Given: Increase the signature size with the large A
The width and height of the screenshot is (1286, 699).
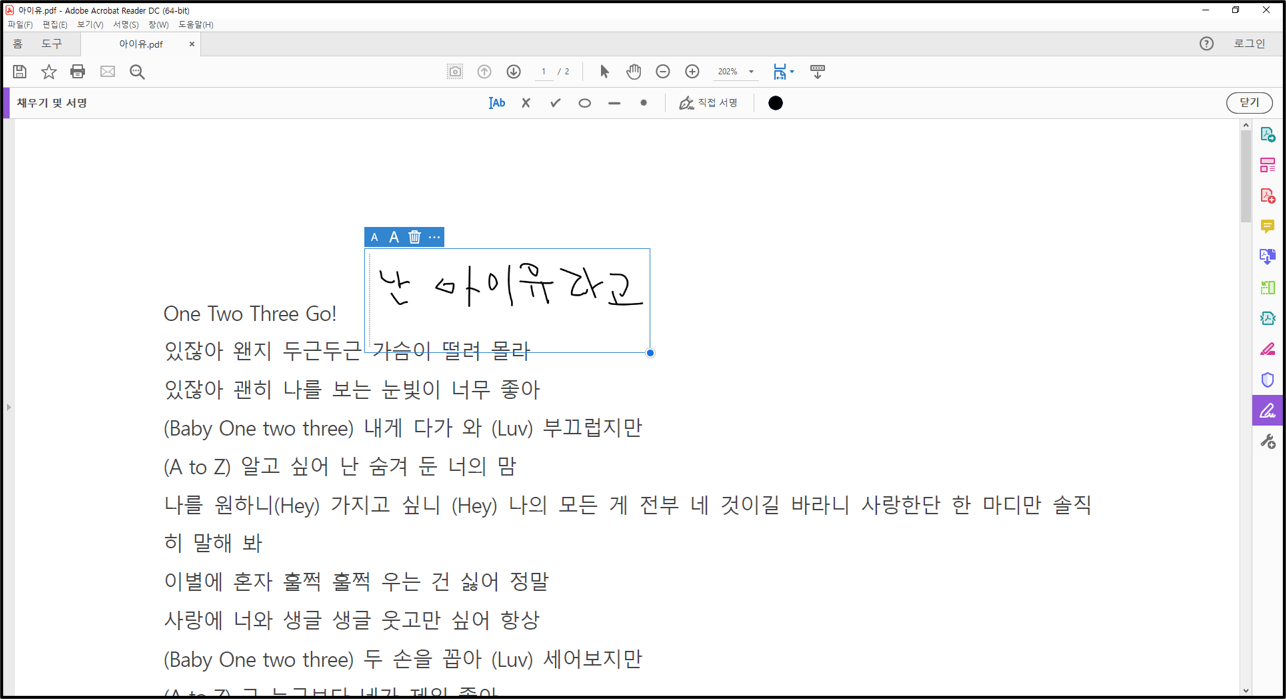Looking at the screenshot, I should pyautogui.click(x=394, y=237).
